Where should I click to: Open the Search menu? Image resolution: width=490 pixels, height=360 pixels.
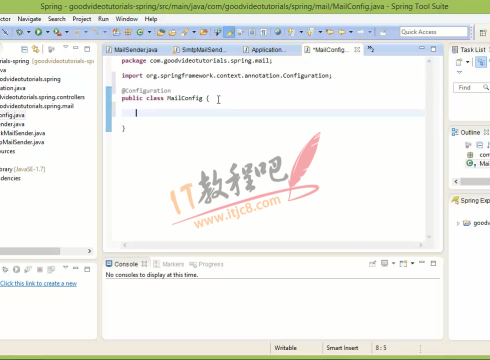tap(57, 19)
